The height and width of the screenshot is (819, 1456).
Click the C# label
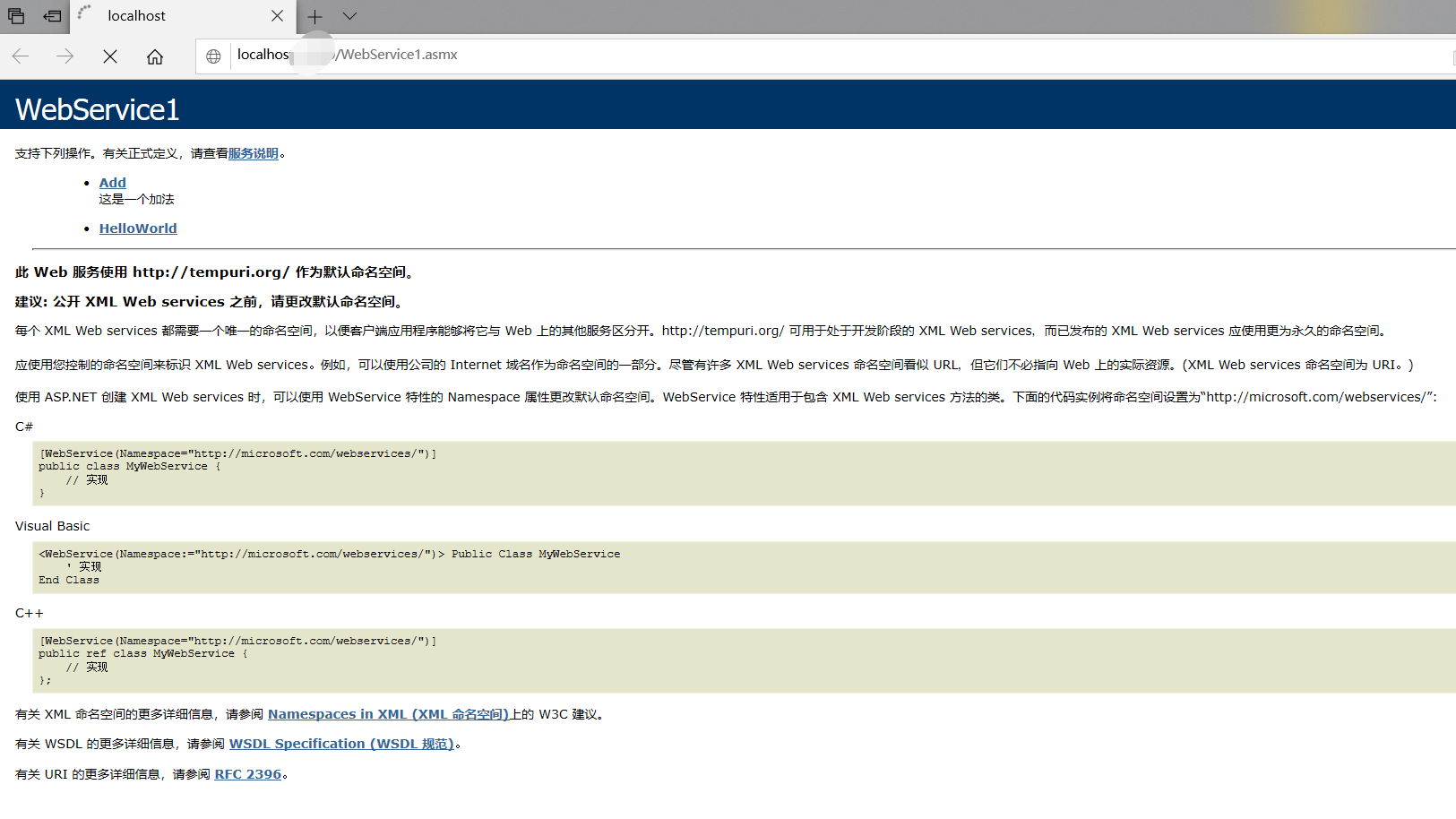(24, 427)
